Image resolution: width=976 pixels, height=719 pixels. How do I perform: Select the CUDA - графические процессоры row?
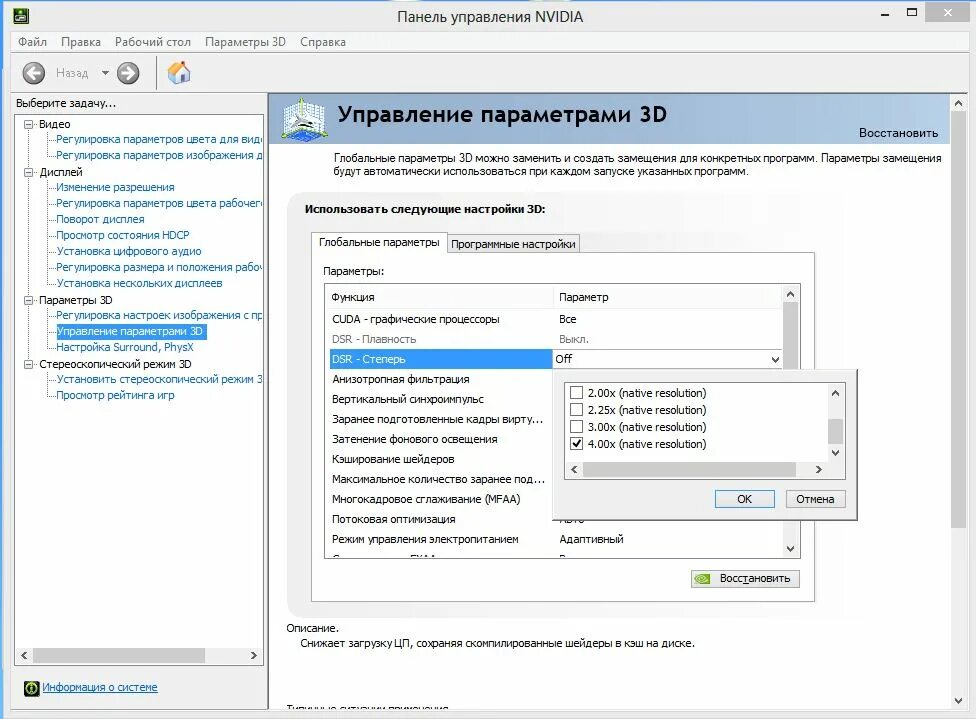pyautogui.click(x=553, y=319)
